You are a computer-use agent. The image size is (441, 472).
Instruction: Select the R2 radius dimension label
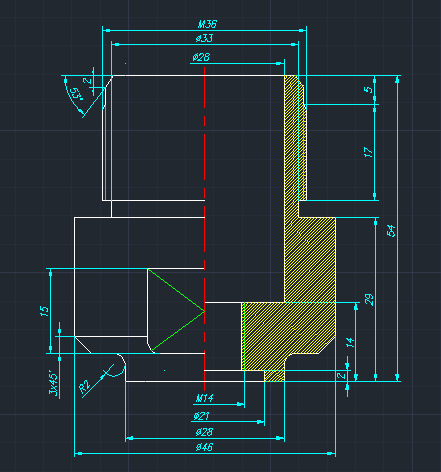click(x=85, y=387)
